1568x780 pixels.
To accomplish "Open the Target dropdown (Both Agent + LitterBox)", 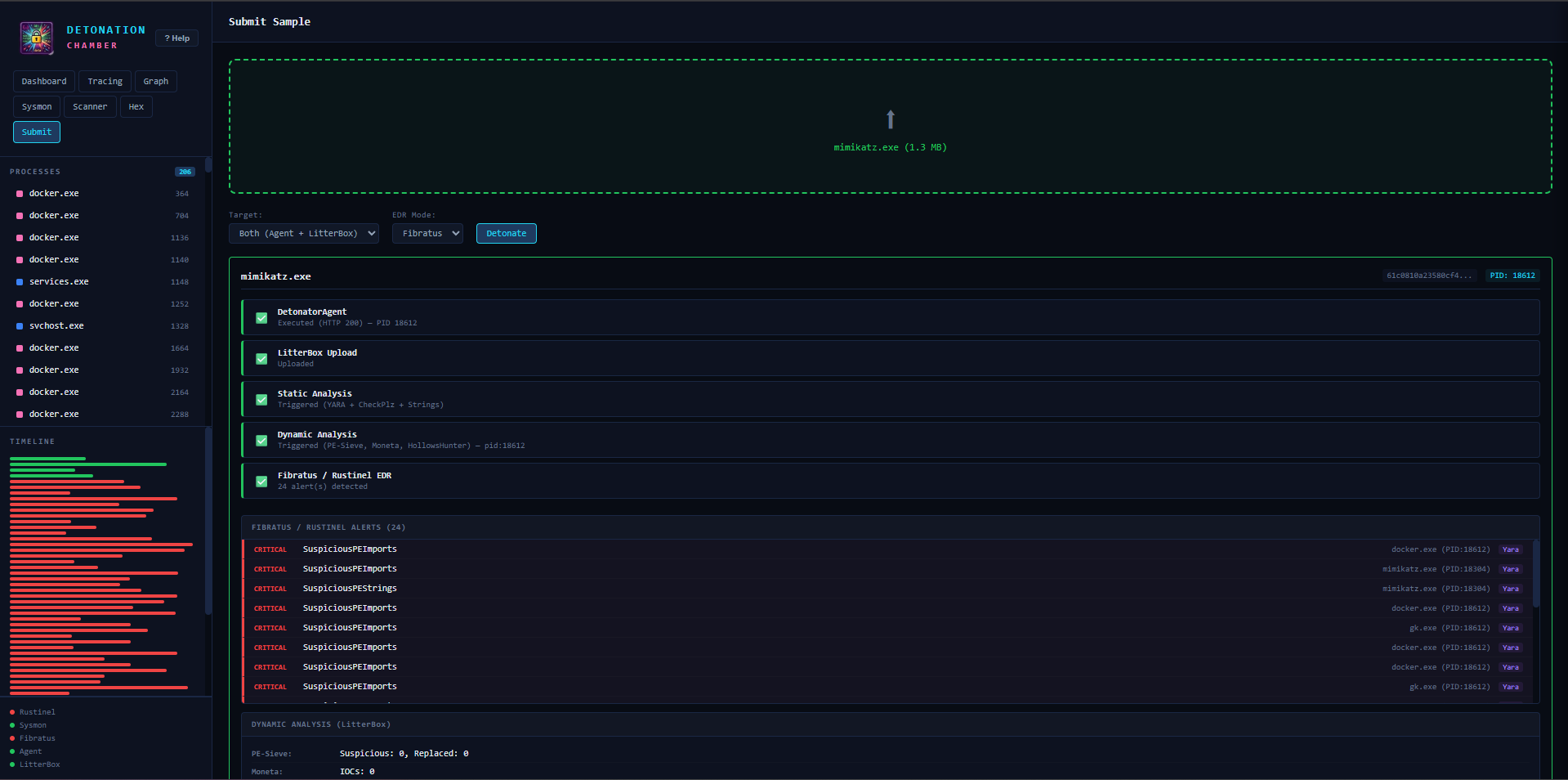I will tap(304, 233).
